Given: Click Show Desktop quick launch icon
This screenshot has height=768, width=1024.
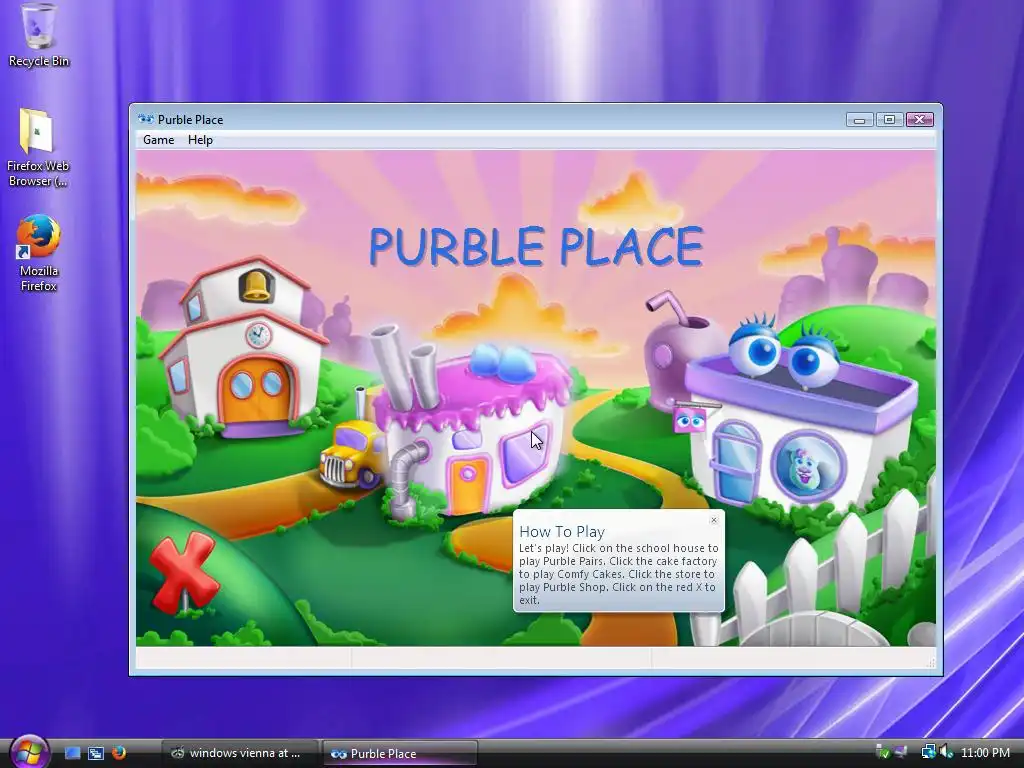Looking at the screenshot, I should 72,753.
